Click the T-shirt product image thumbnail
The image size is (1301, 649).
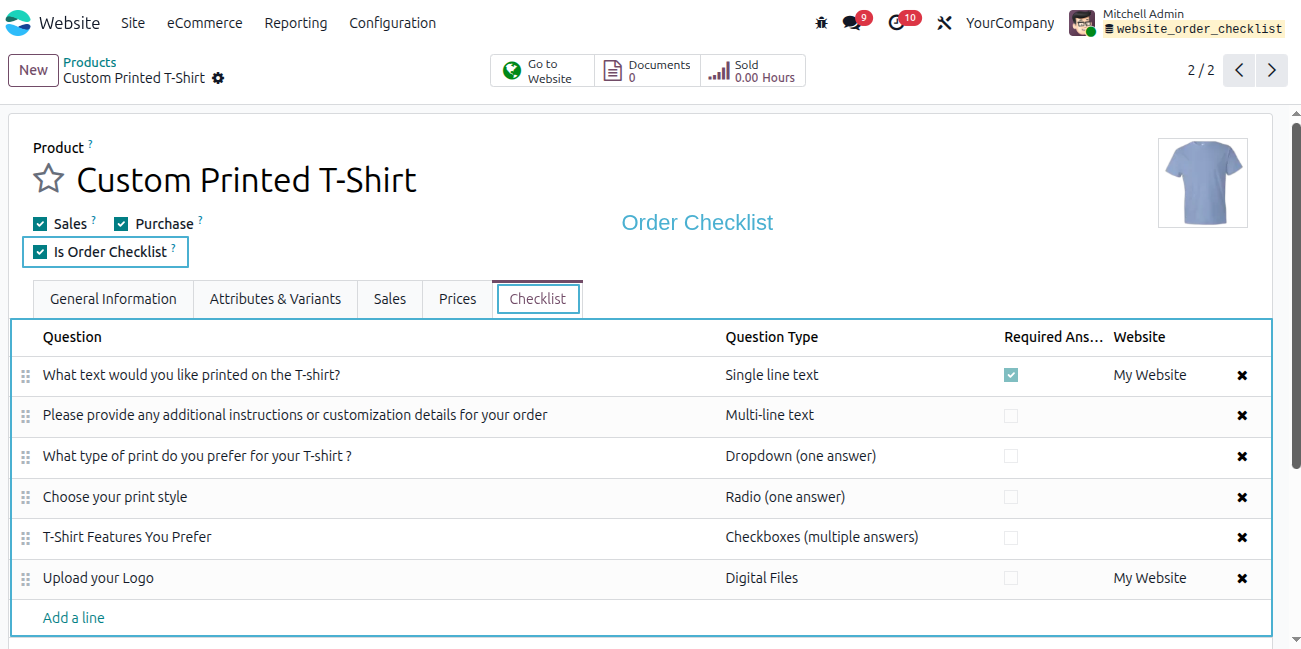(1203, 183)
